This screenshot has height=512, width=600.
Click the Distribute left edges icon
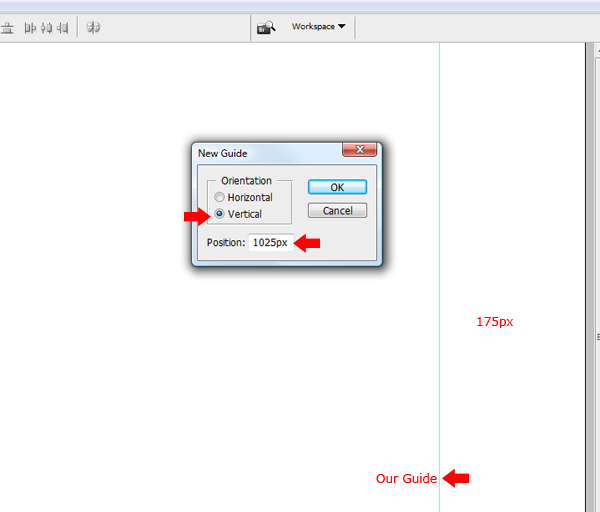30,28
